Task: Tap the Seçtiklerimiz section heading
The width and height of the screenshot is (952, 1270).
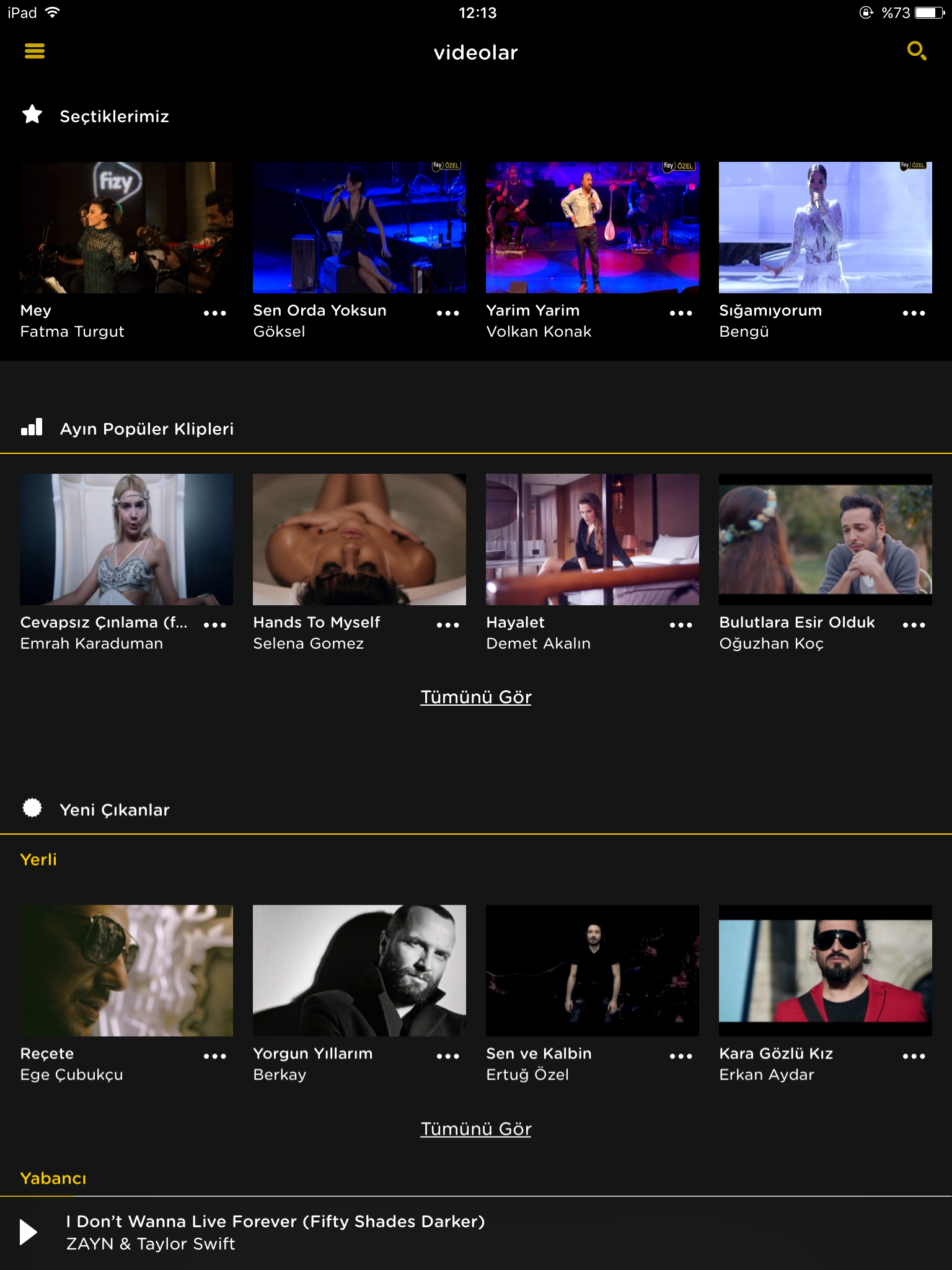Action: pos(114,117)
